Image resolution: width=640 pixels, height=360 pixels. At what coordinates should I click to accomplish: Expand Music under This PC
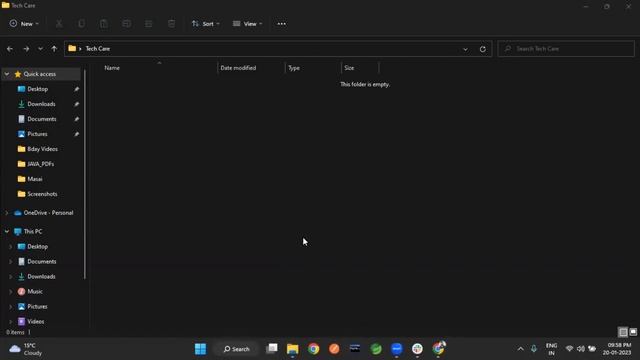click(11, 291)
